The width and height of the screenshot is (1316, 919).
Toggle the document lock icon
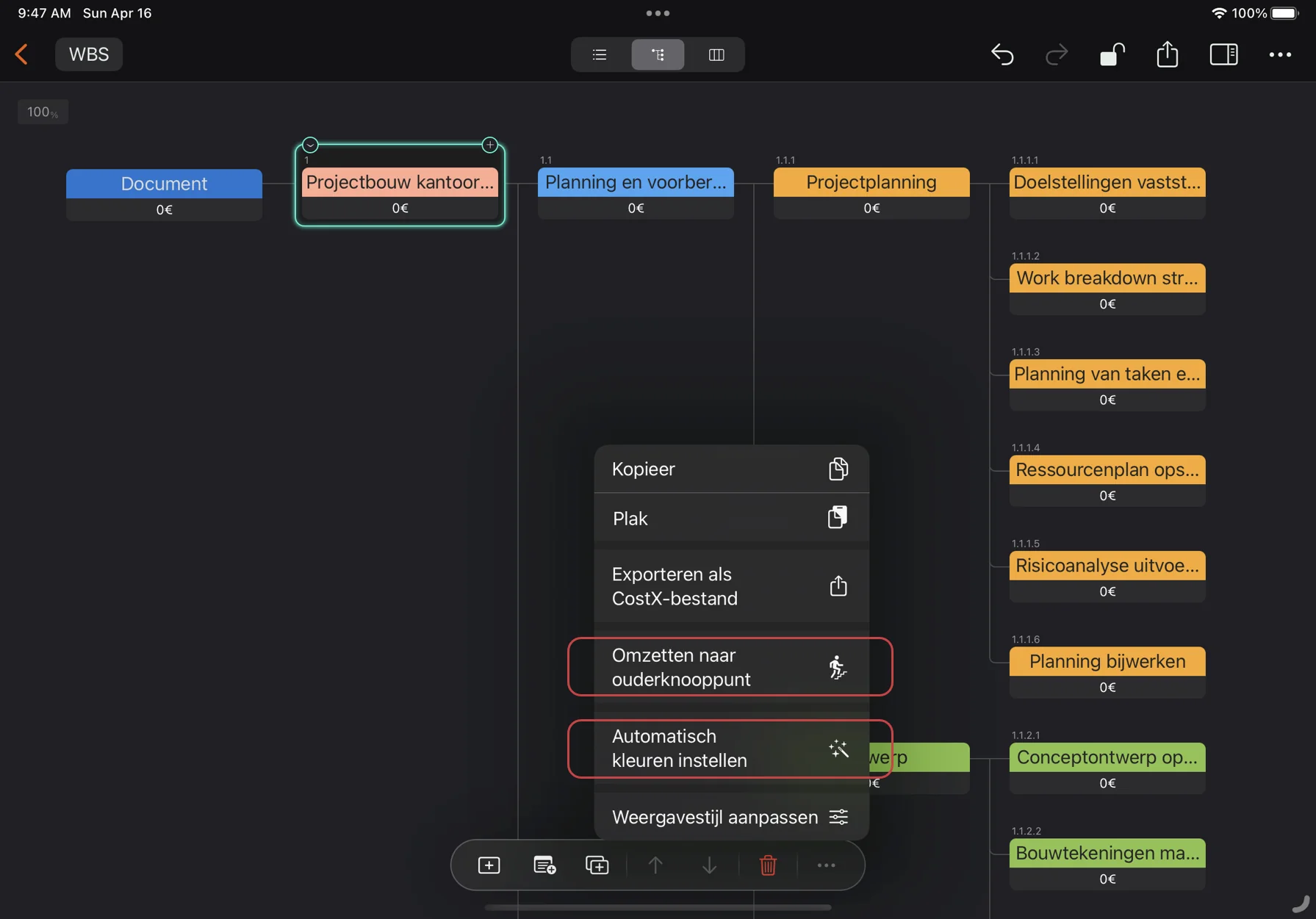[x=1112, y=54]
